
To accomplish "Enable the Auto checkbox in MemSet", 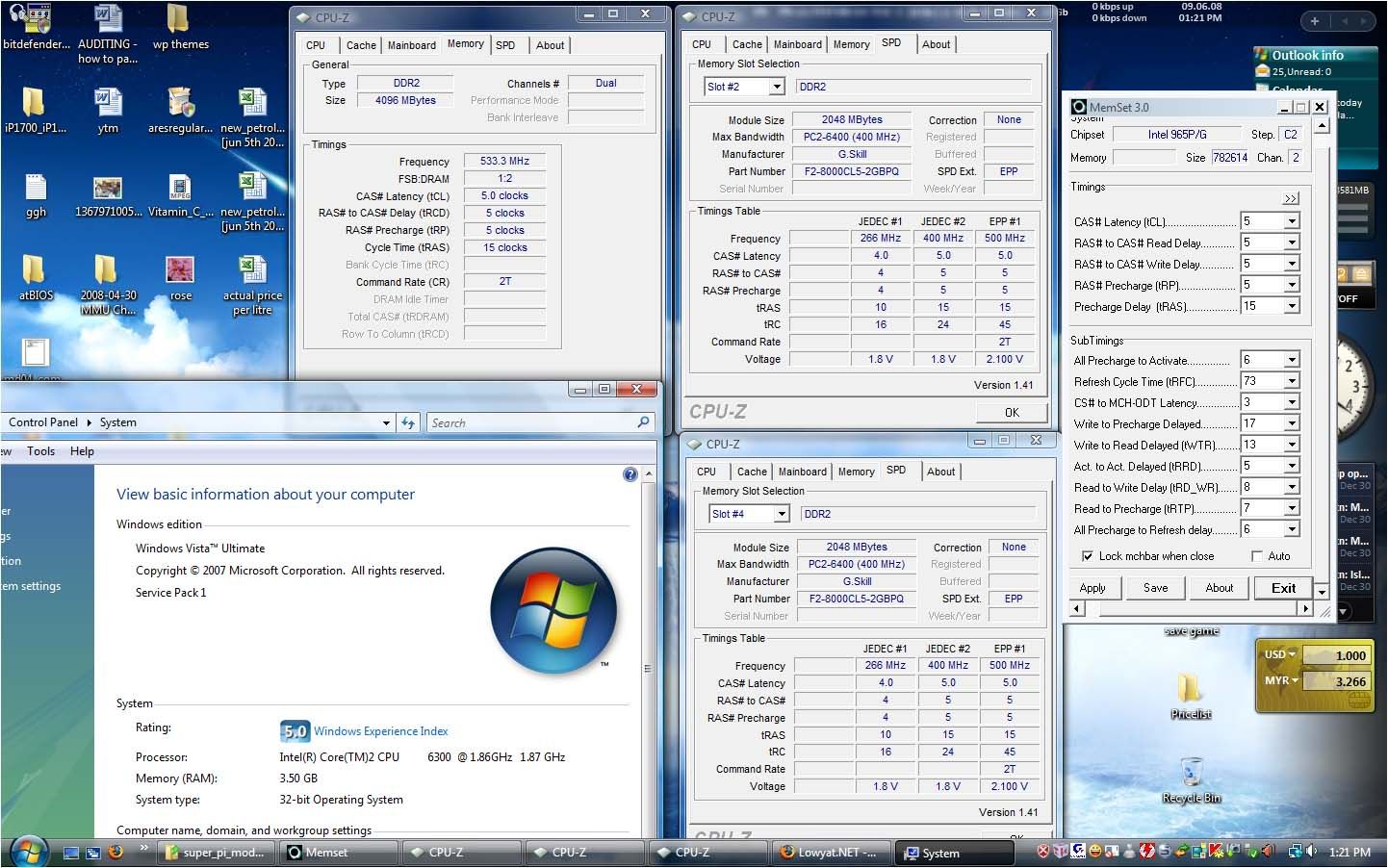I will (x=1256, y=556).
